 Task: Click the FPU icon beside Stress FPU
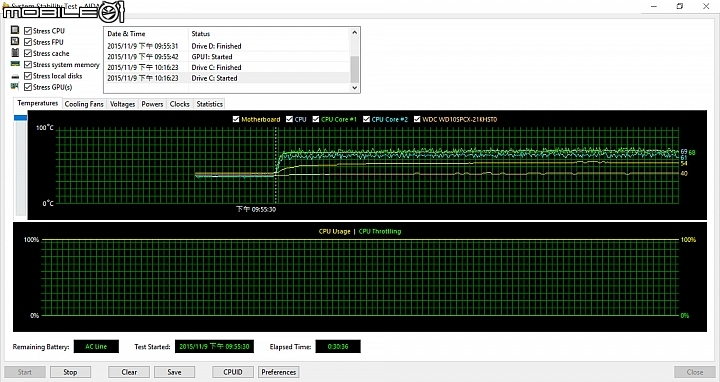[x=15, y=41]
